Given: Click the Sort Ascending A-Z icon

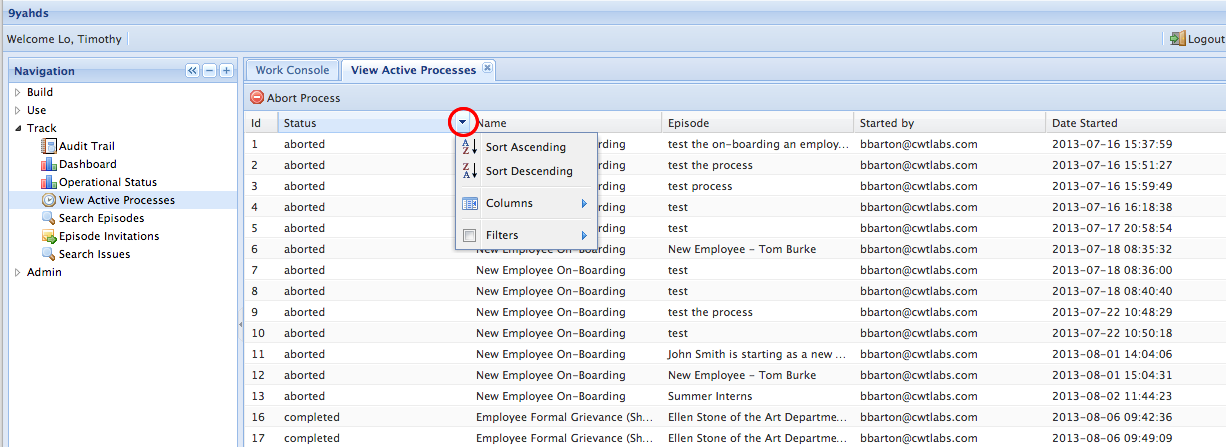Looking at the screenshot, I should [x=469, y=147].
